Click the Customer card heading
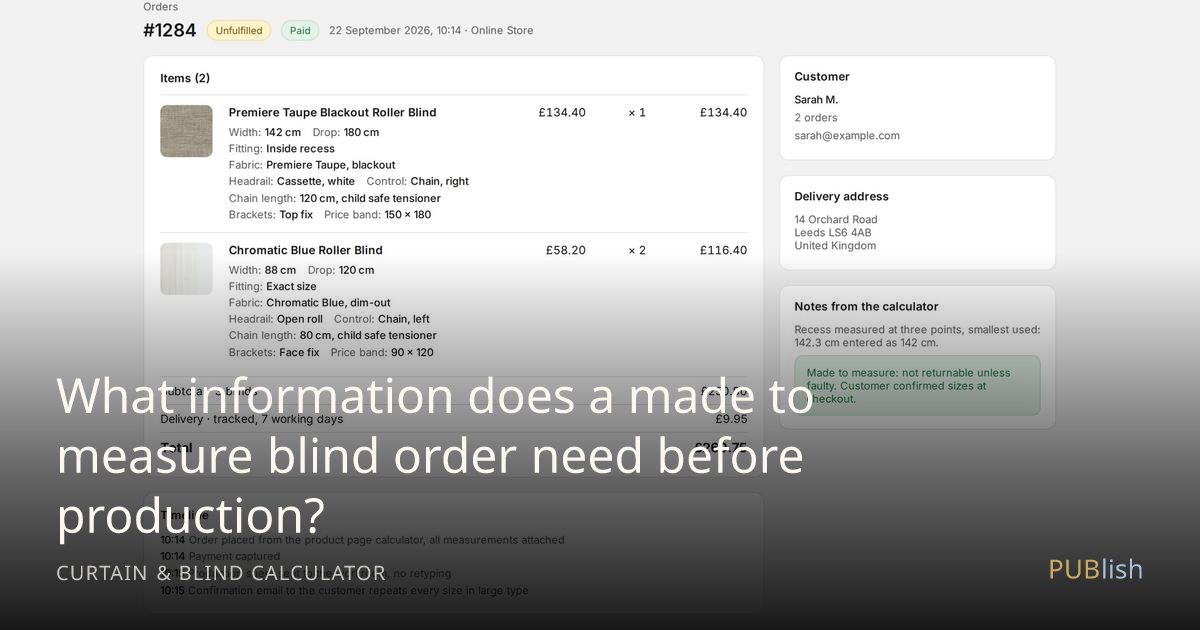Screen dimensions: 1200x630 [822, 76]
